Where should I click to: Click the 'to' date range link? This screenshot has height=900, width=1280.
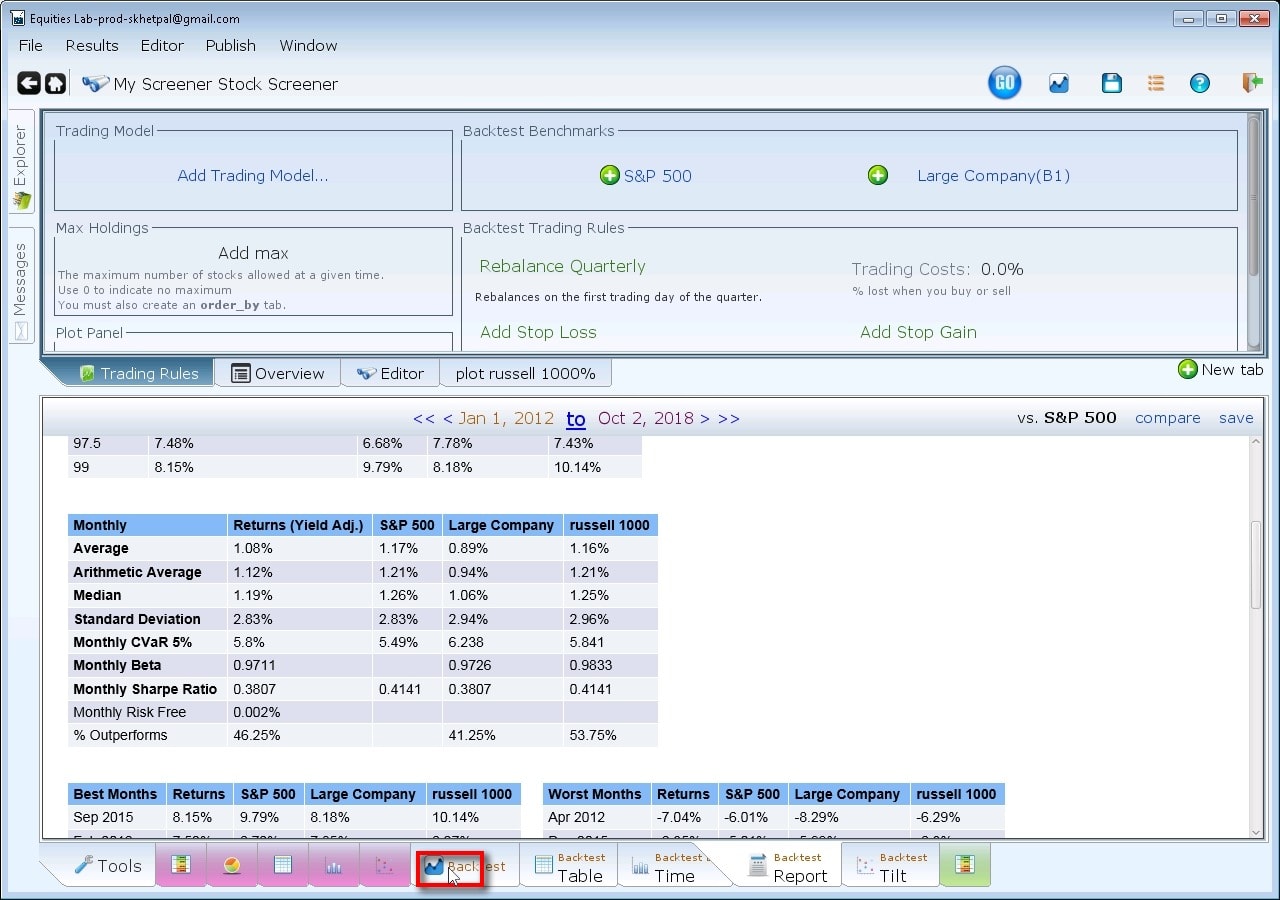576,419
